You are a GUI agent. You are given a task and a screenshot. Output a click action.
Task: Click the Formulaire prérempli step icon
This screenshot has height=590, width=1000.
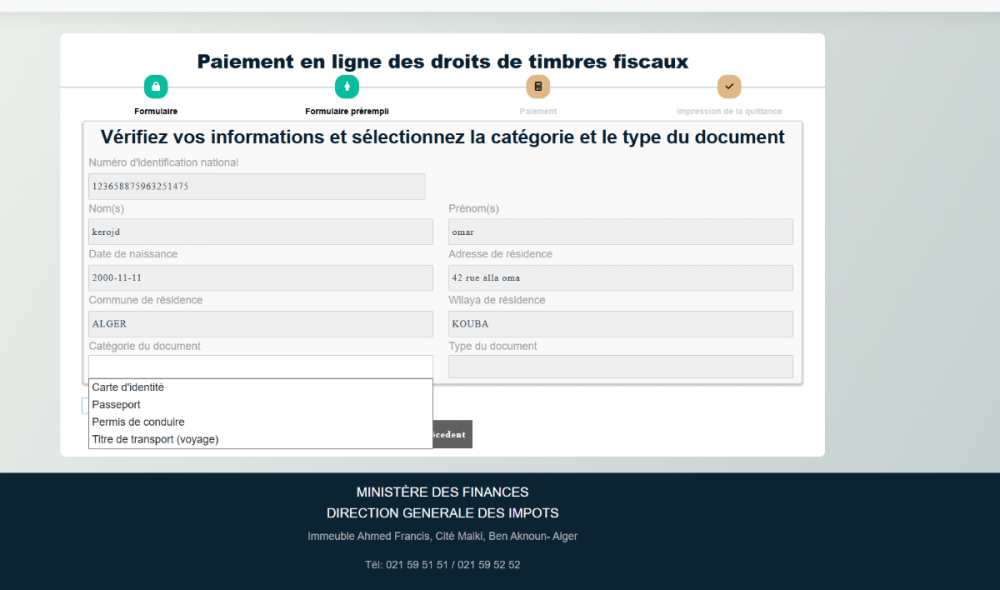(346, 87)
